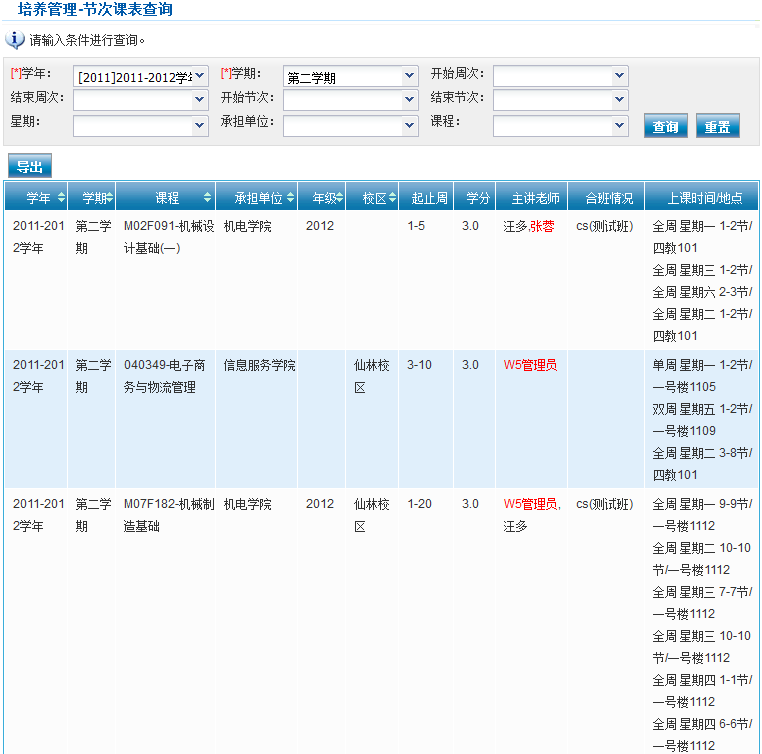The width and height of the screenshot is (762, 754).
Task: Expand the 结束周次 dropdown list
Action: [140, 100]
